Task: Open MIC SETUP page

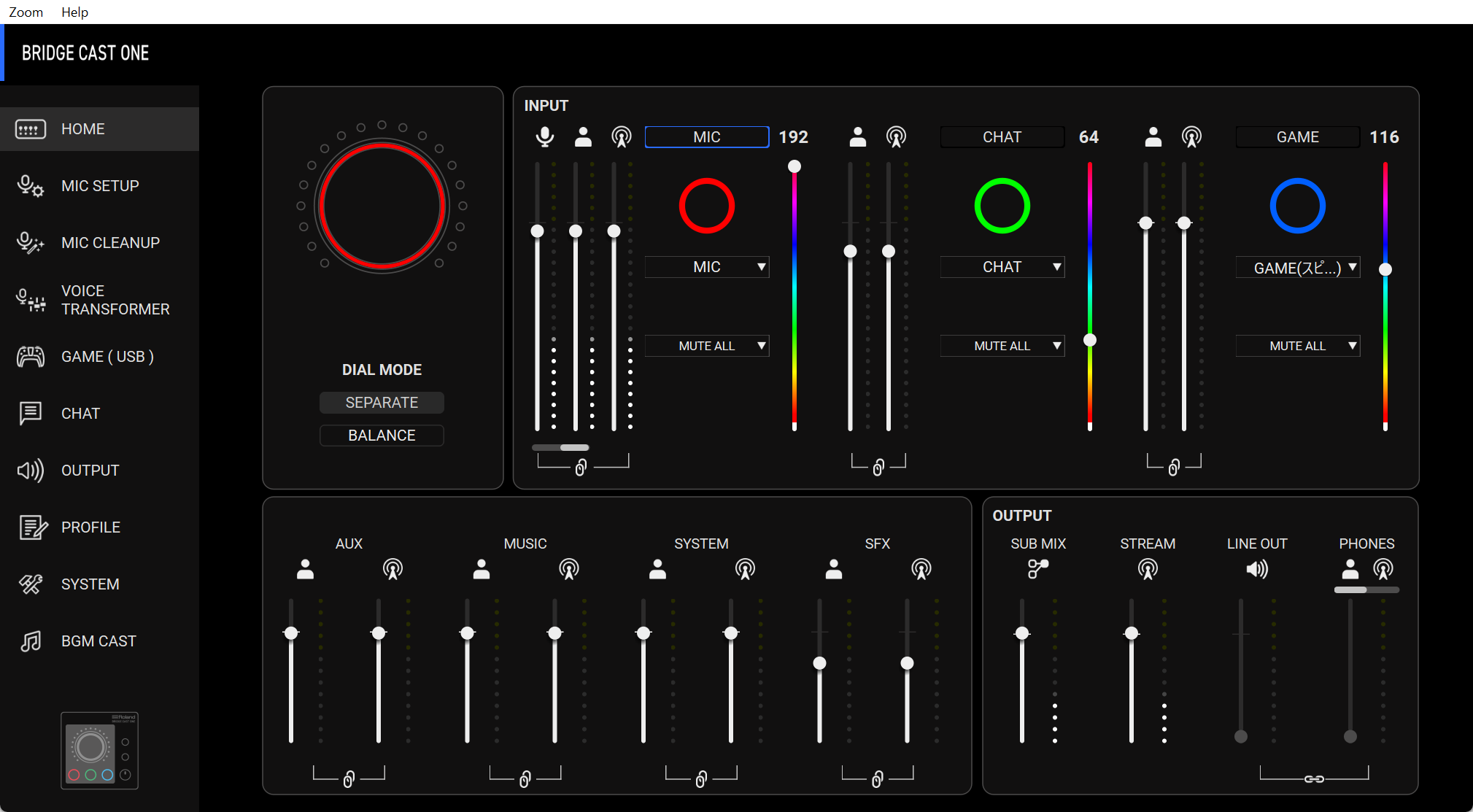Action: [99, 186]
